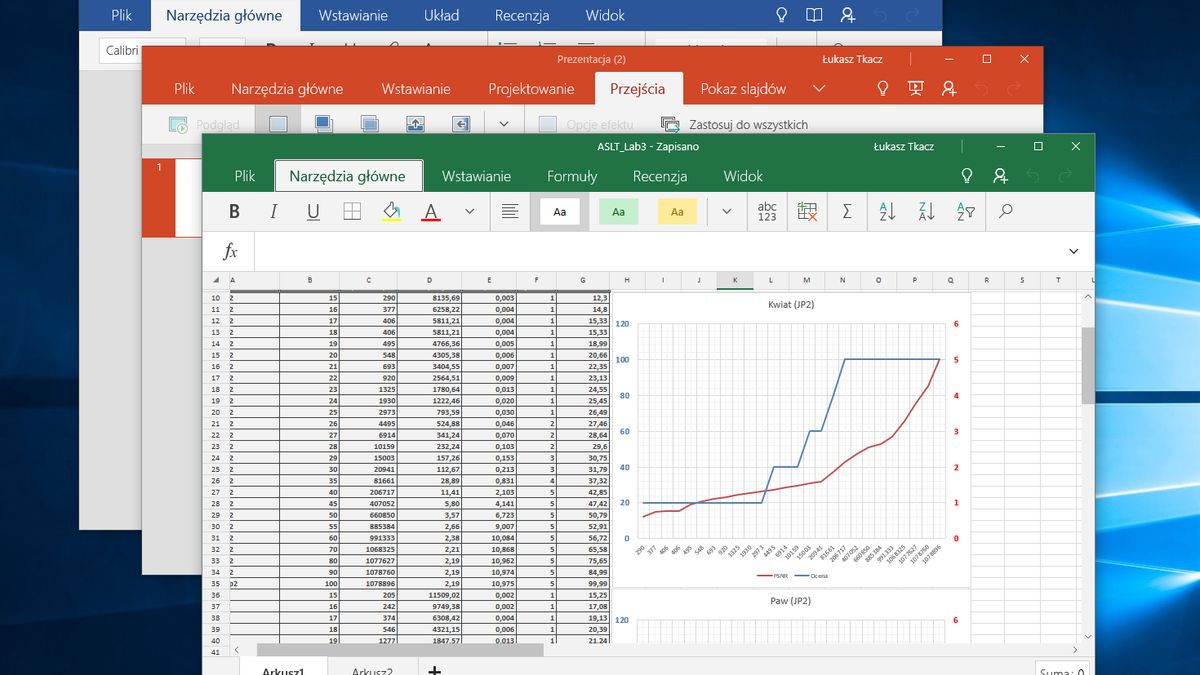The height and width of the screenshot is (675, 1200).
Task: Open the sort and filter tool
Action: pos(965,211)
